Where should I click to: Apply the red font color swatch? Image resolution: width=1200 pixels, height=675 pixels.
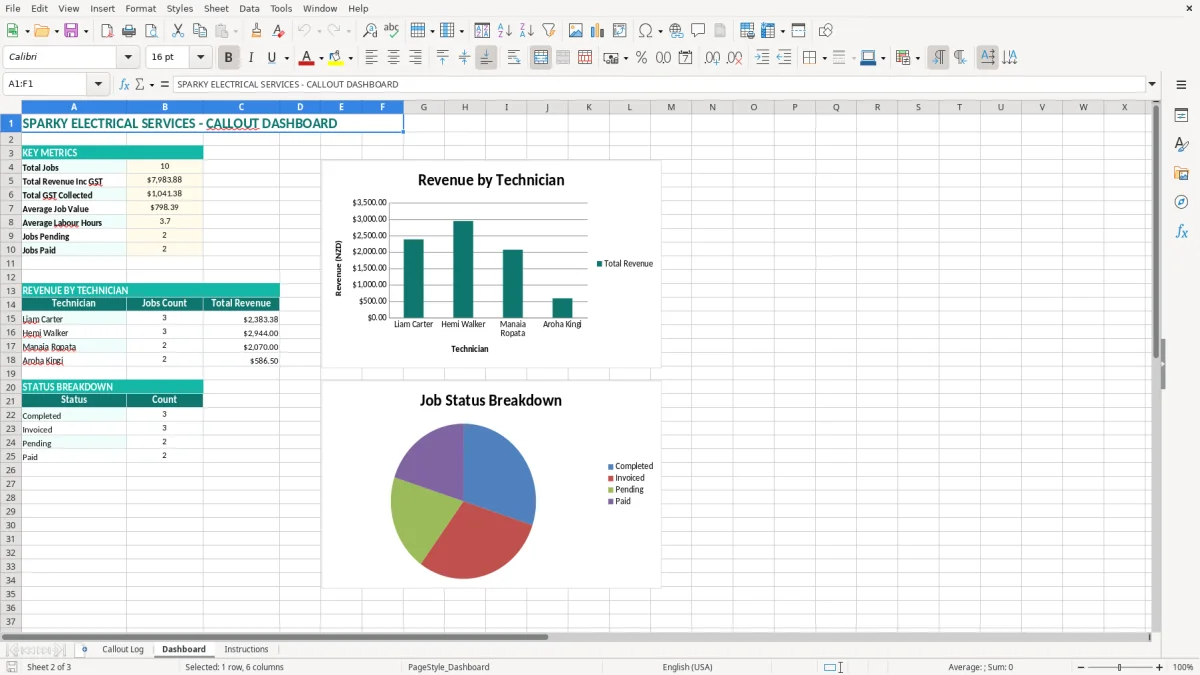tap(307, 58)
